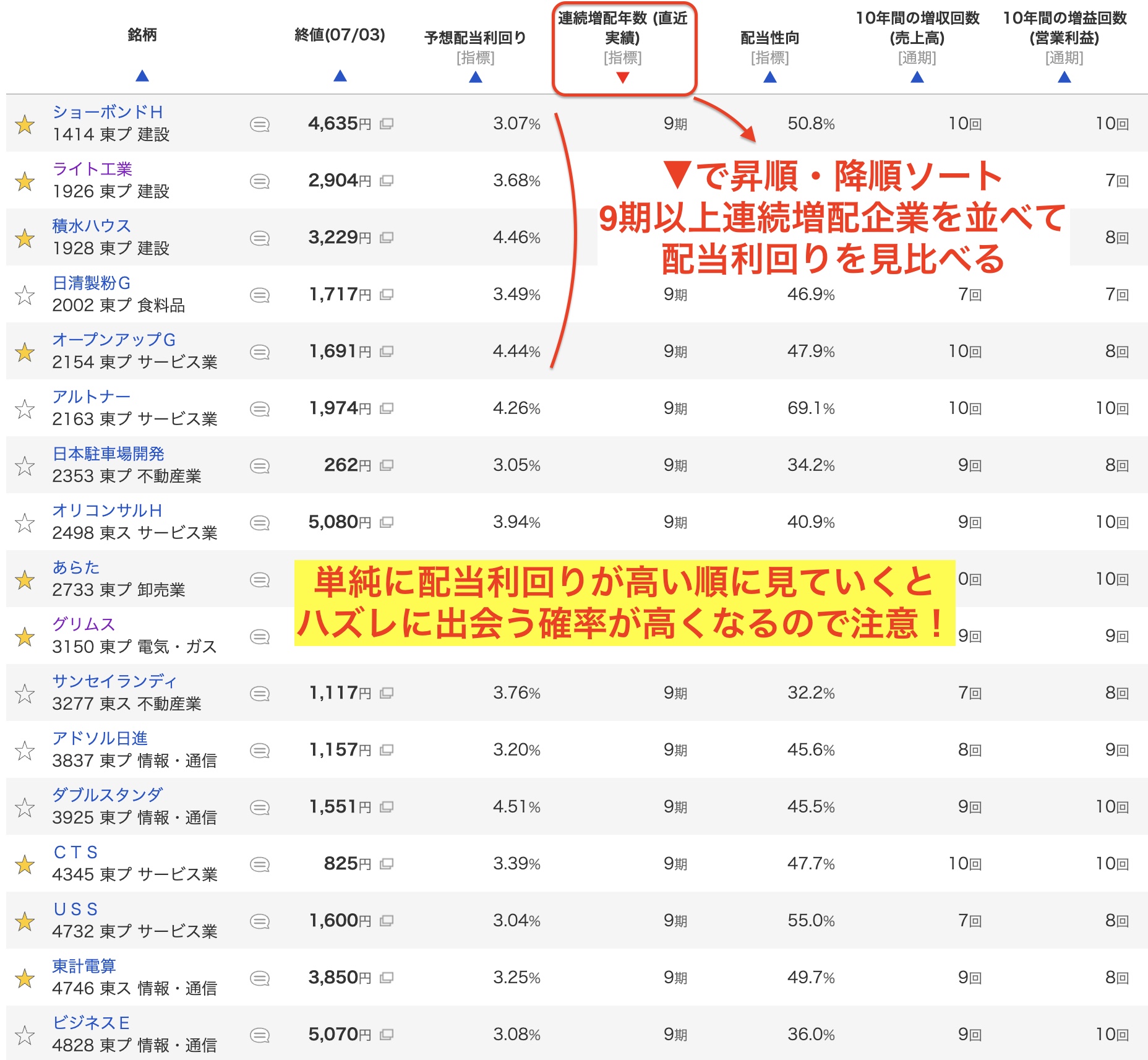Open comment bubble for 東計電算
This screenshot has width=1148, height=1060.
click(x=260, y=978)
